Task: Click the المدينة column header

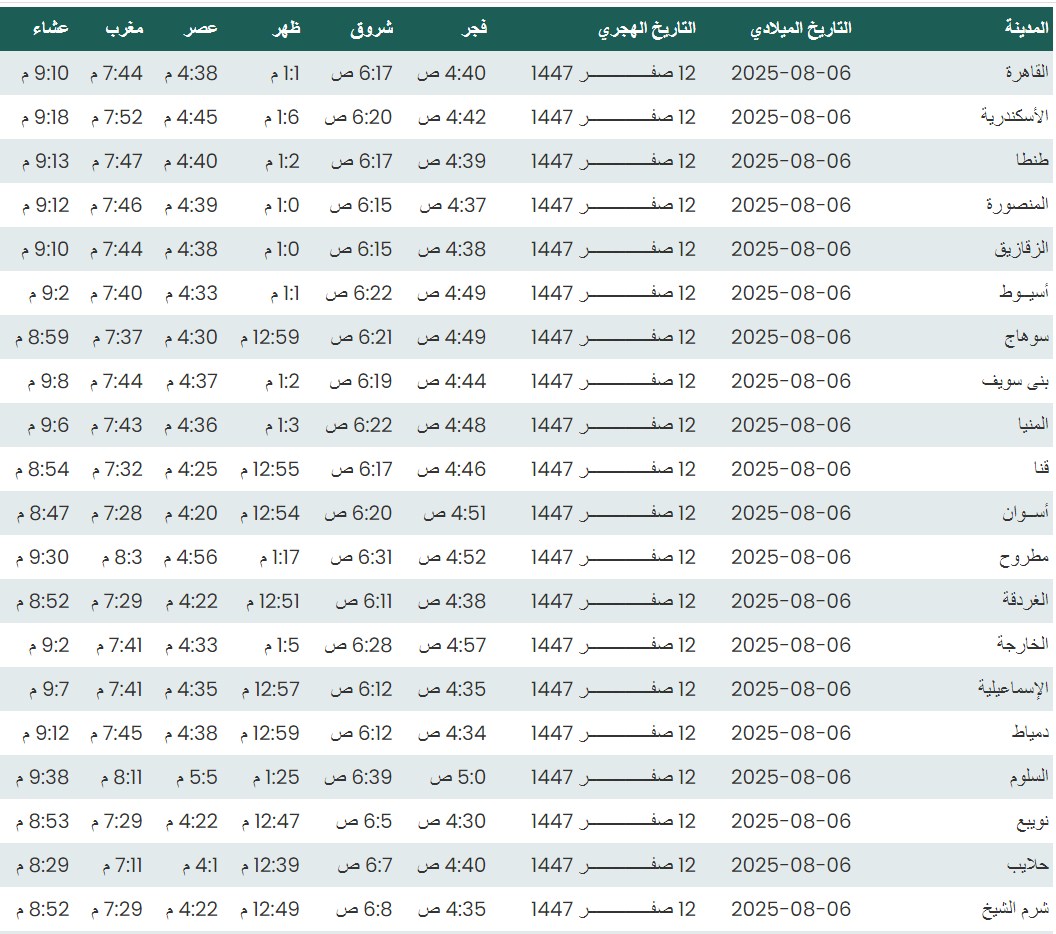Action: [x=1026, y=28]
